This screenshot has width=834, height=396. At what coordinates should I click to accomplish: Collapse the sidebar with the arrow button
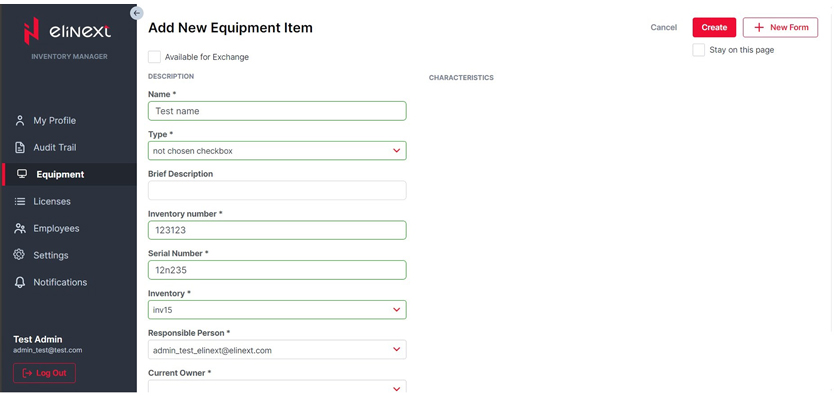point(137,13)
